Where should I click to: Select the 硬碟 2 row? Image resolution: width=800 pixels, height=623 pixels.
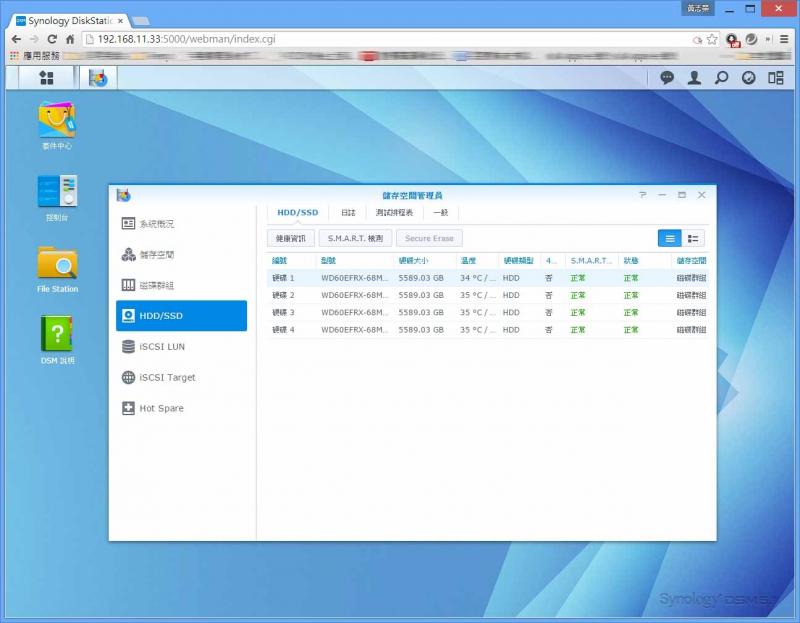(x=488, y=295)
